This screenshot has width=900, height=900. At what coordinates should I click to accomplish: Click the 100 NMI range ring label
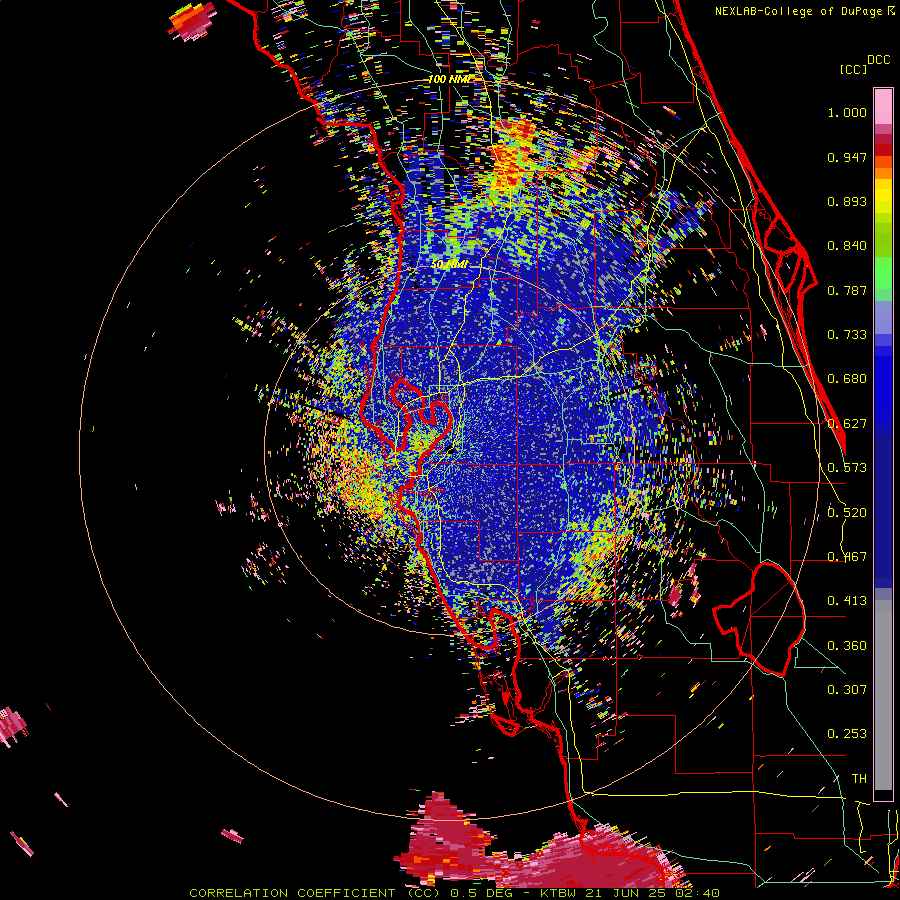click(449, 79)
